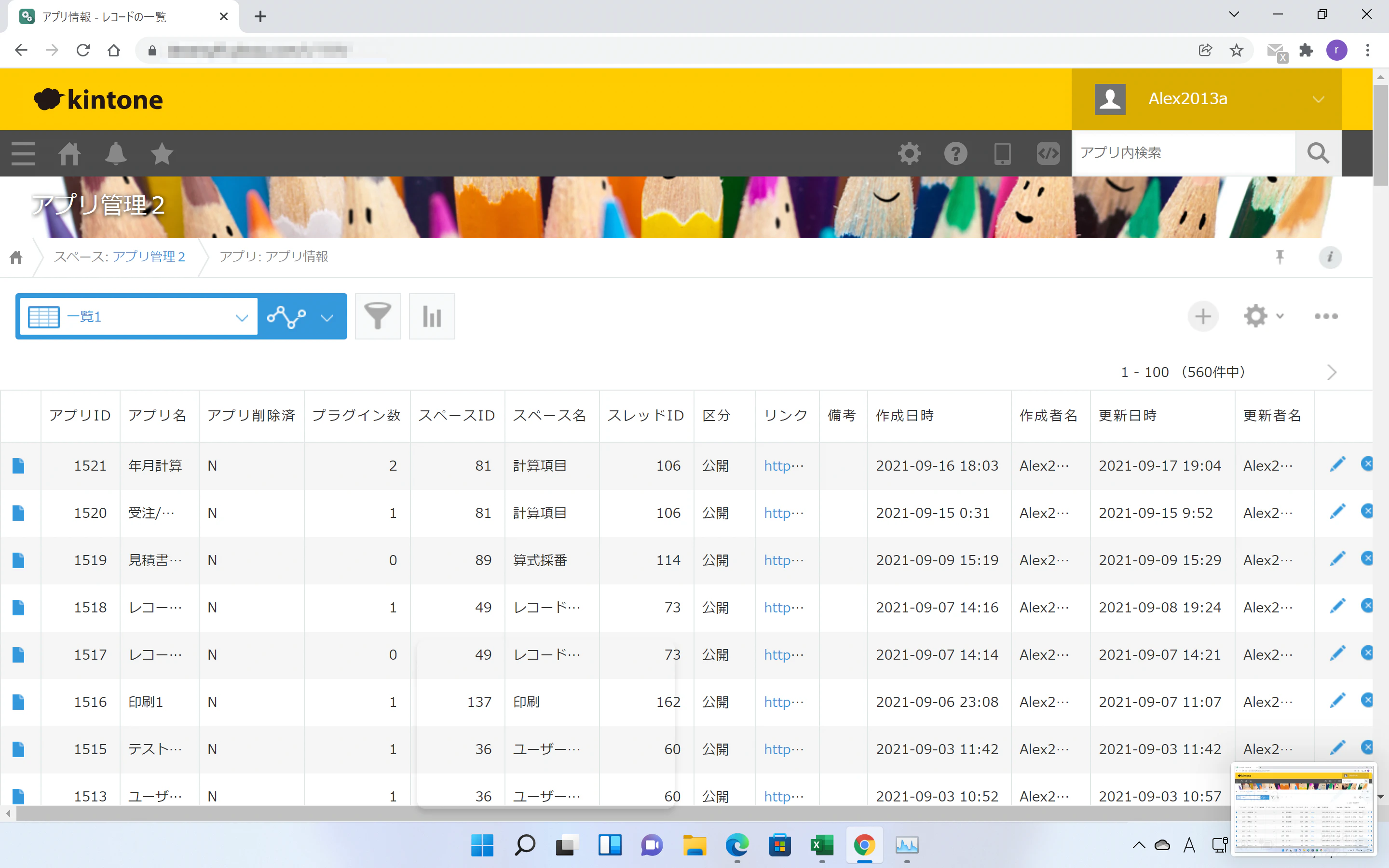
Task: Open record details for app ID 1521
Action: click(18, 465)
